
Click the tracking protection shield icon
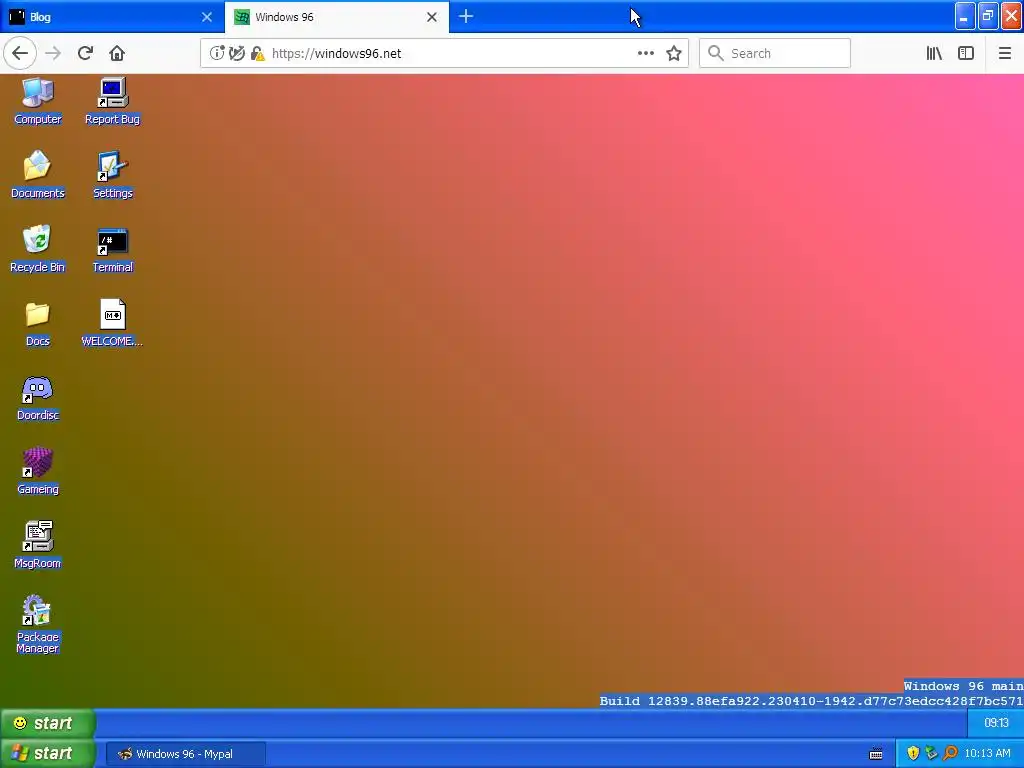(x=237, y=54)
